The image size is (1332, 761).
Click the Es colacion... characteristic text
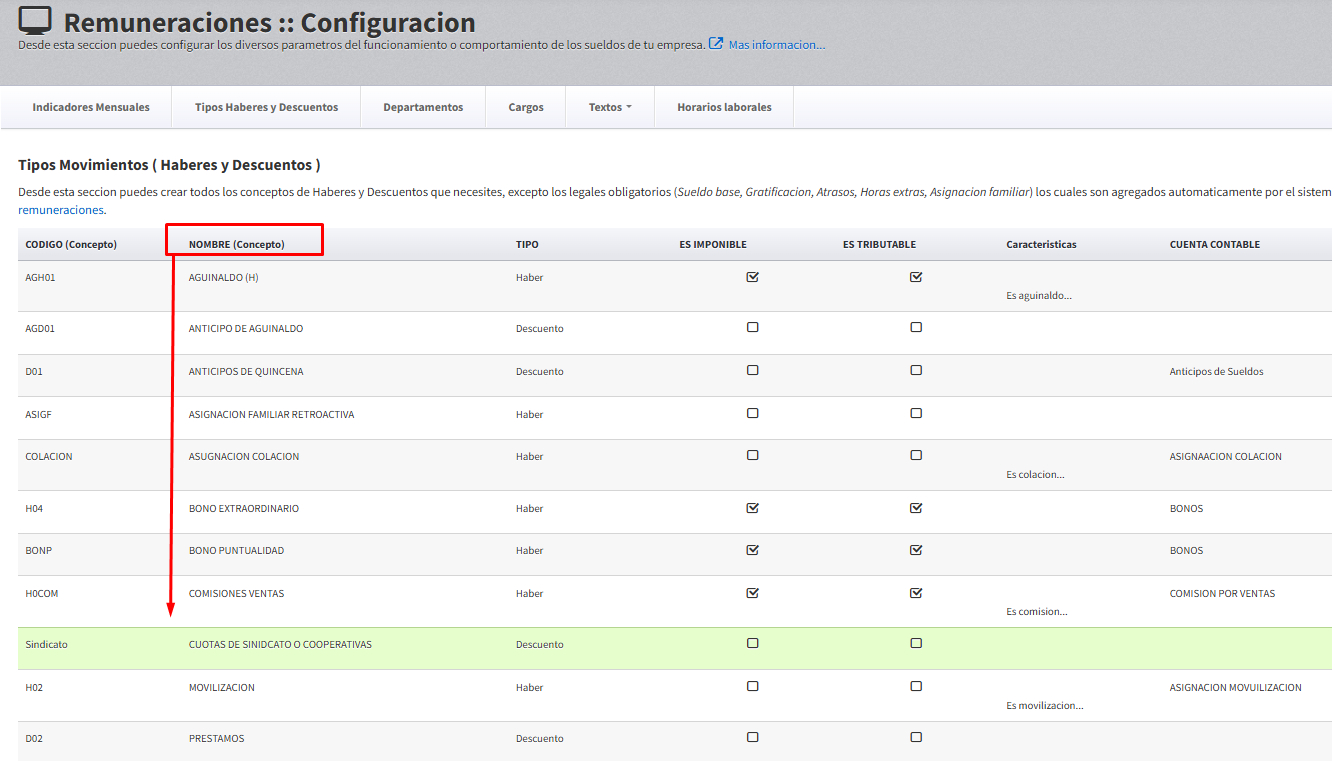pyautogui.click(x=1035, y=475)
